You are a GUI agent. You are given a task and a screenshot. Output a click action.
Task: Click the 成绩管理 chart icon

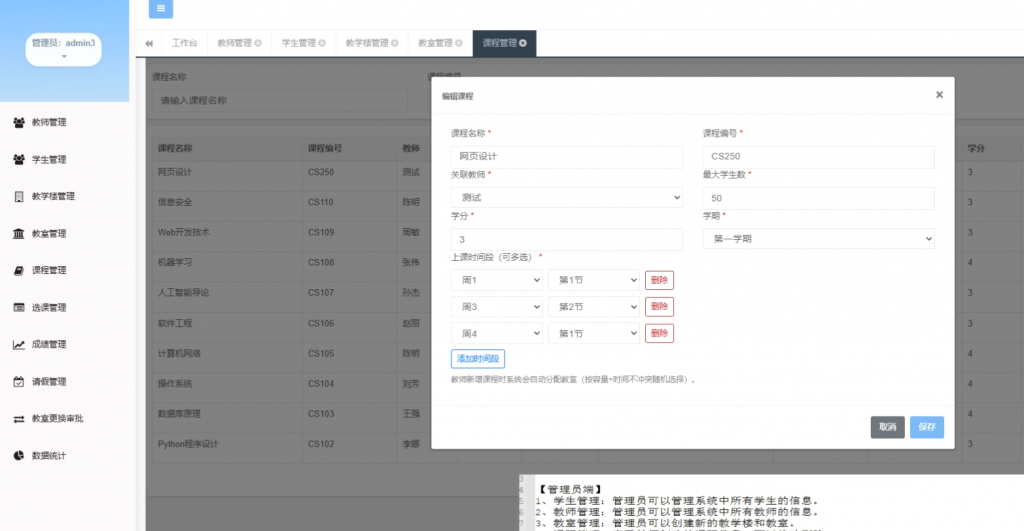tap(19, 344)
